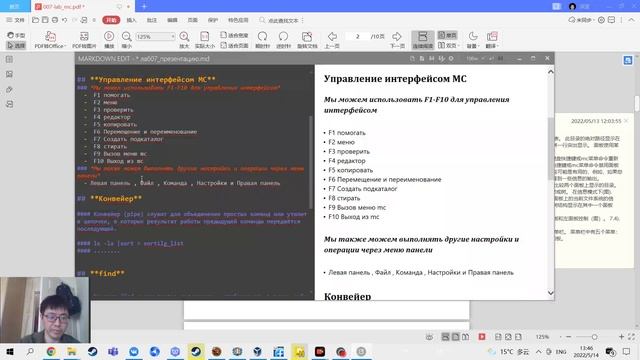640x360 pixels.
Task: Select the 特色应用 ribbon tab
Action: [x=238, y=20]
